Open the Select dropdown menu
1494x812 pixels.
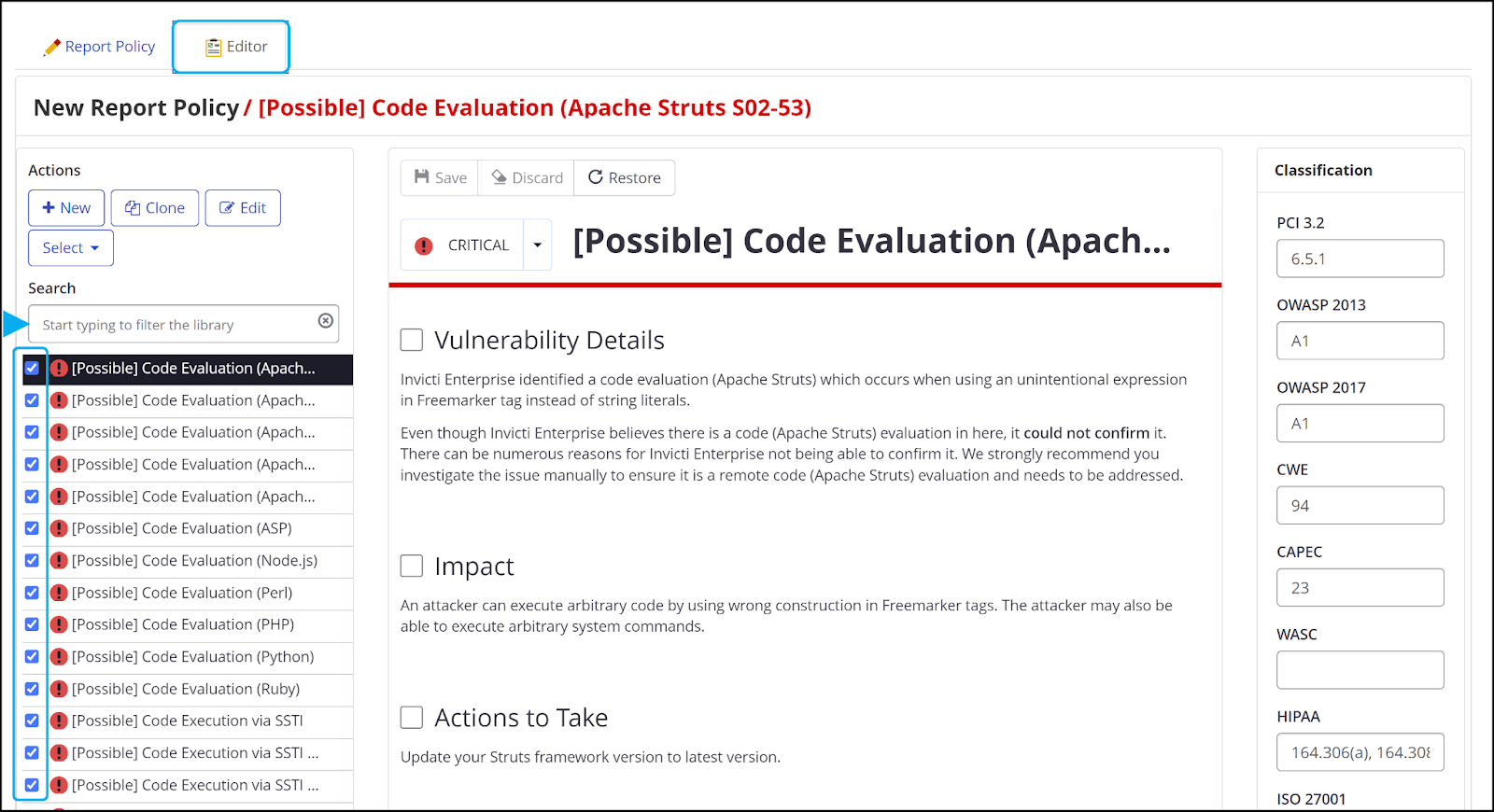click(x=70, y=247)
